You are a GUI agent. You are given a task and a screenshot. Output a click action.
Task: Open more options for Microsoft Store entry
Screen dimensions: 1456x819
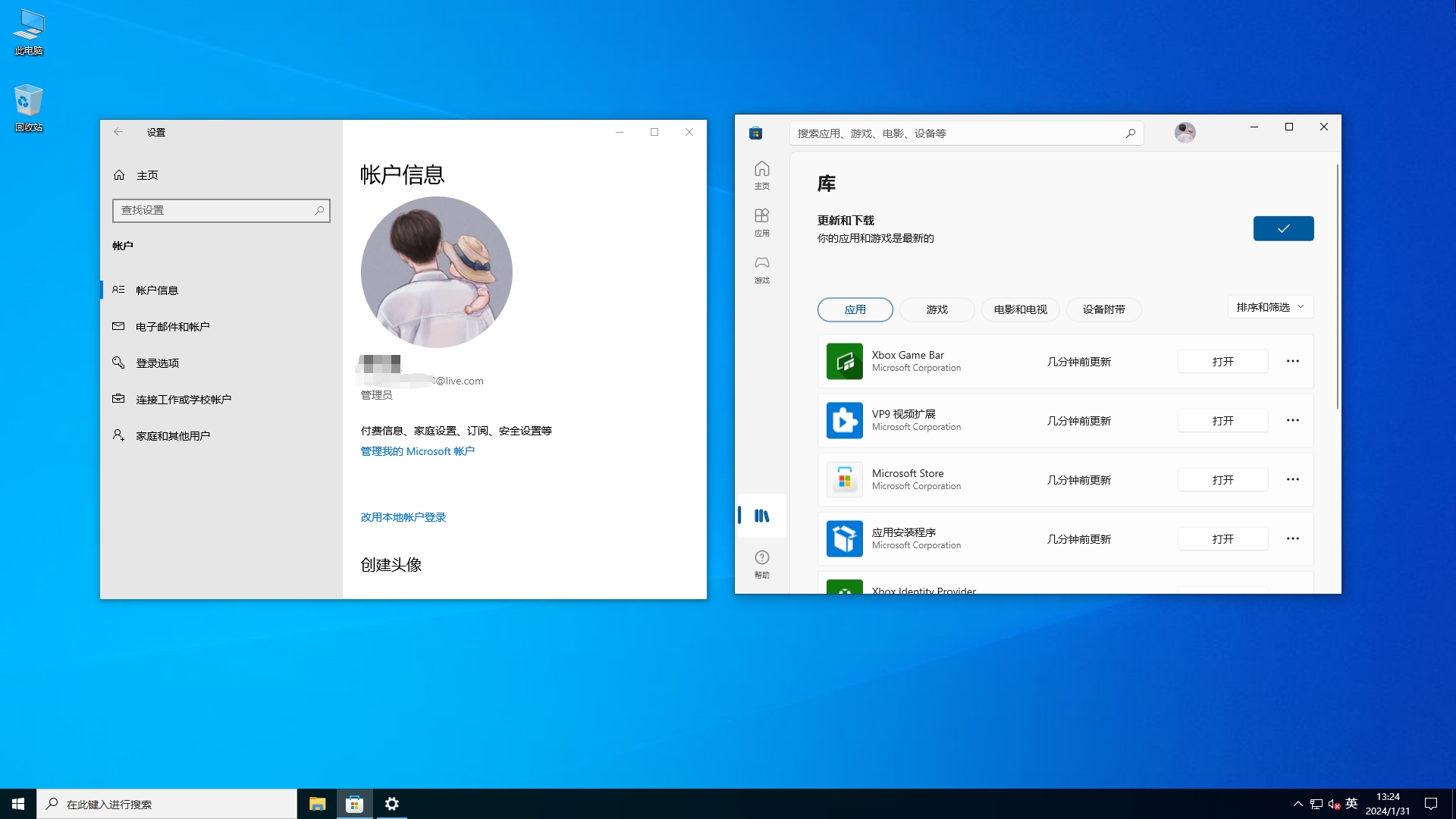tap(1293, 479)
